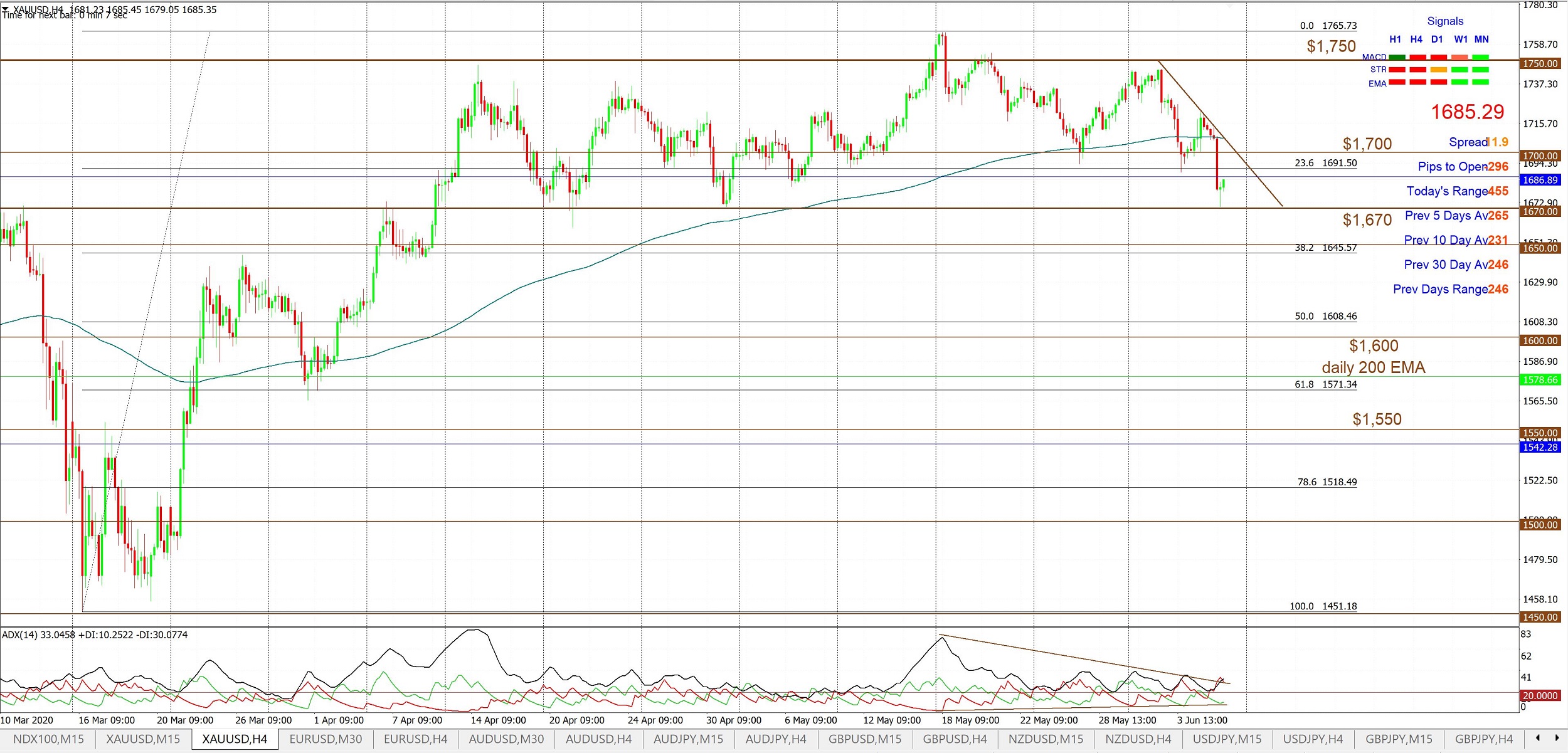Click the EMA MN green signal box
This screenshot has width=1568, height=753.
pos(1480,82)
